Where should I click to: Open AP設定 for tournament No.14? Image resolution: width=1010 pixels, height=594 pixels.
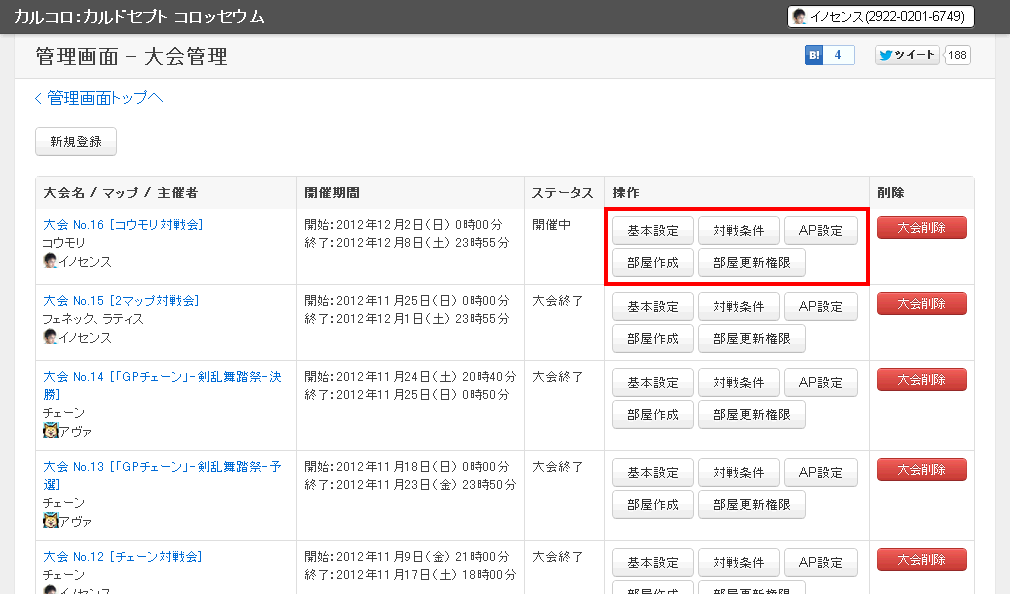point(820,383)
